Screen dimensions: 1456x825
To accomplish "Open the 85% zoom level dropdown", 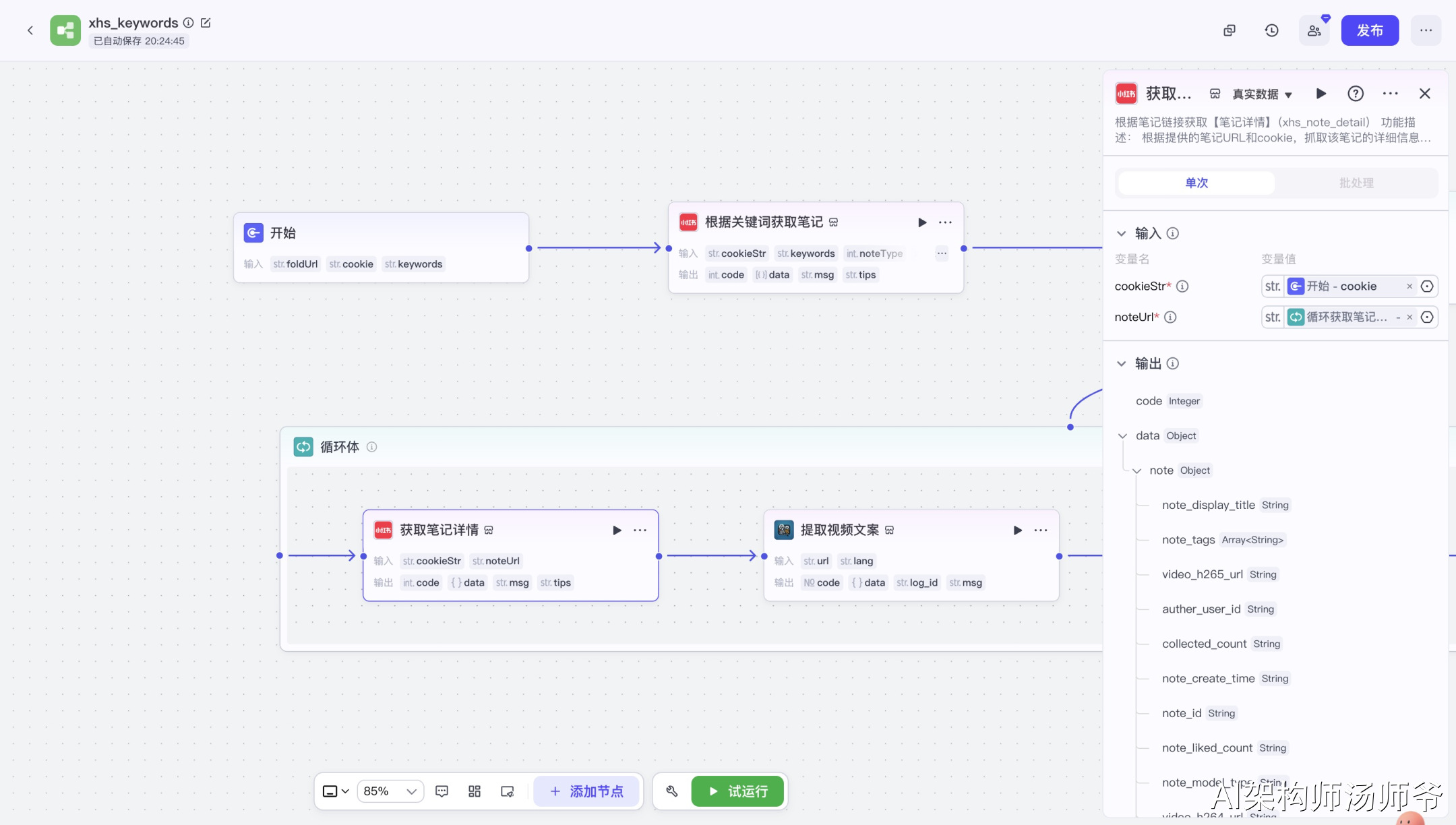I will pos(390,791).
